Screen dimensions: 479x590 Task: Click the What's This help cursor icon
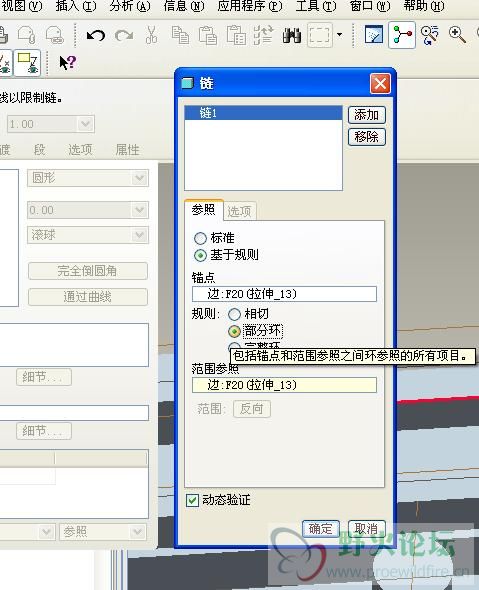tap(68, 62)
